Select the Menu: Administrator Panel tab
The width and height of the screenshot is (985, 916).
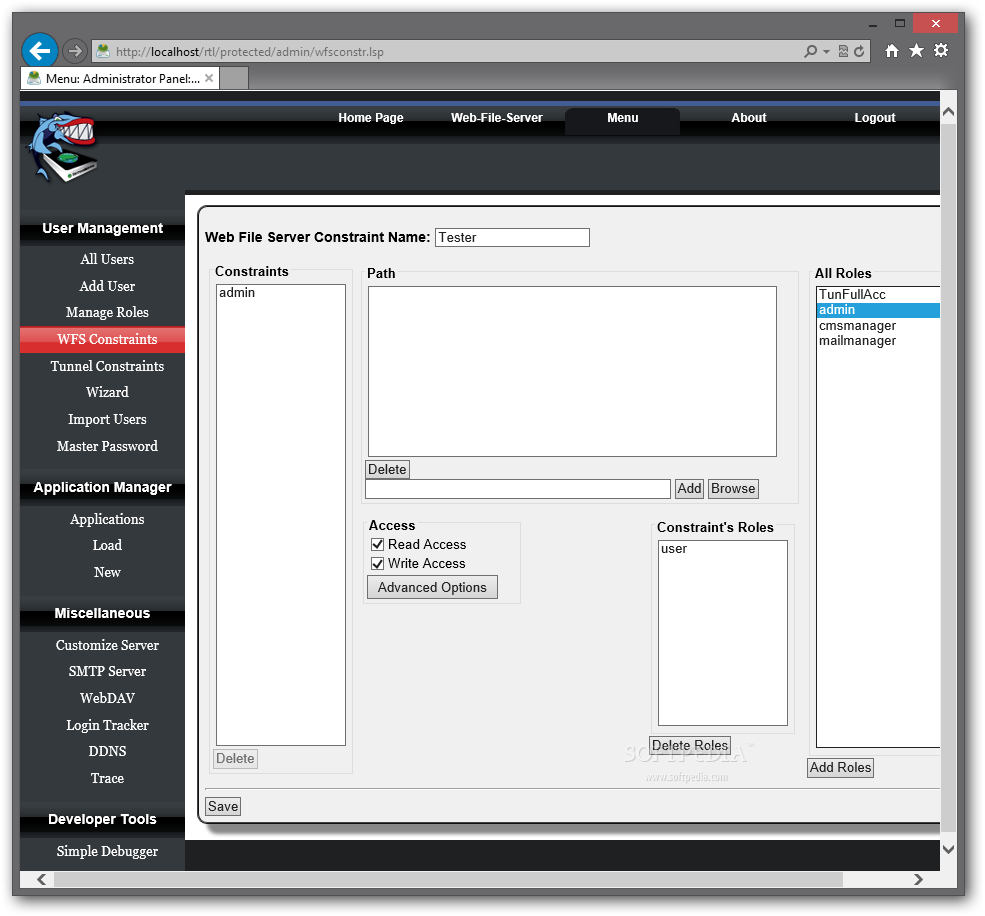coord(120,79)
